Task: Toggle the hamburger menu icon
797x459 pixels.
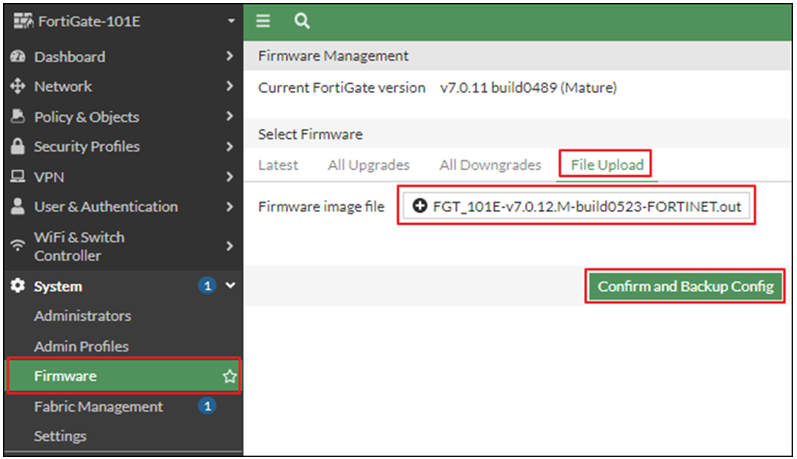Action: 263,21
